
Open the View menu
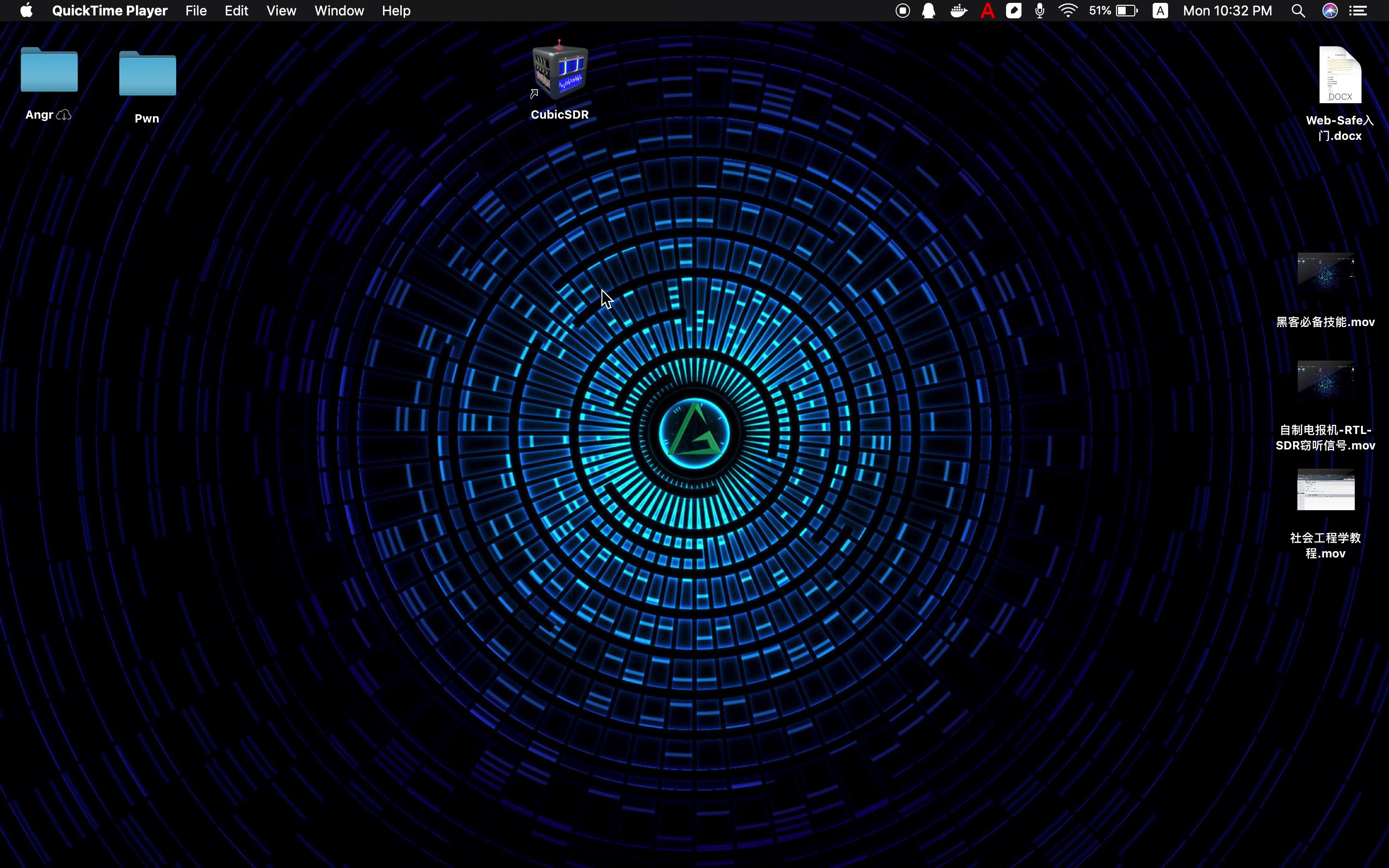[x=281, y=10]
